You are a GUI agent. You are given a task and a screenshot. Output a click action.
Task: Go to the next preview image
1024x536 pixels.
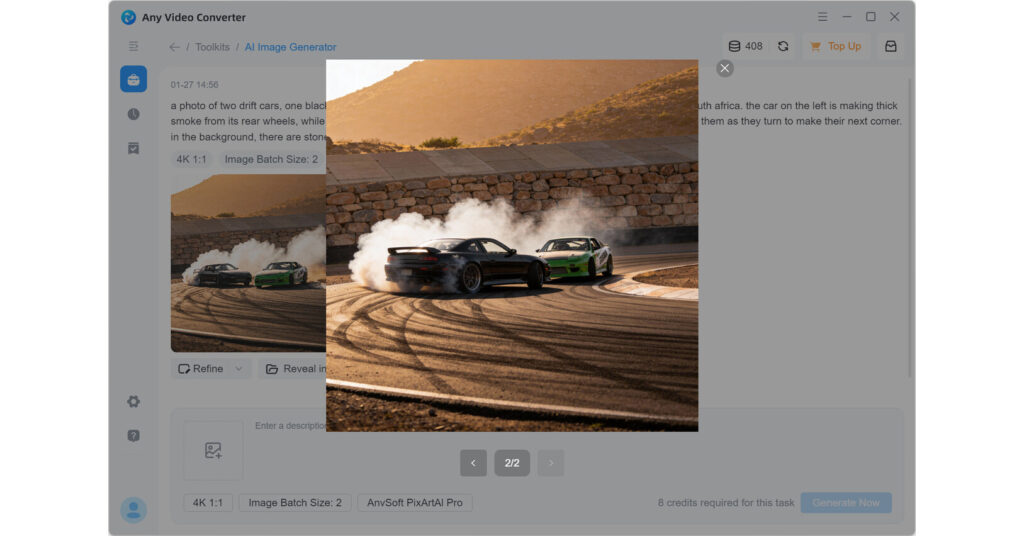(551, 463)
